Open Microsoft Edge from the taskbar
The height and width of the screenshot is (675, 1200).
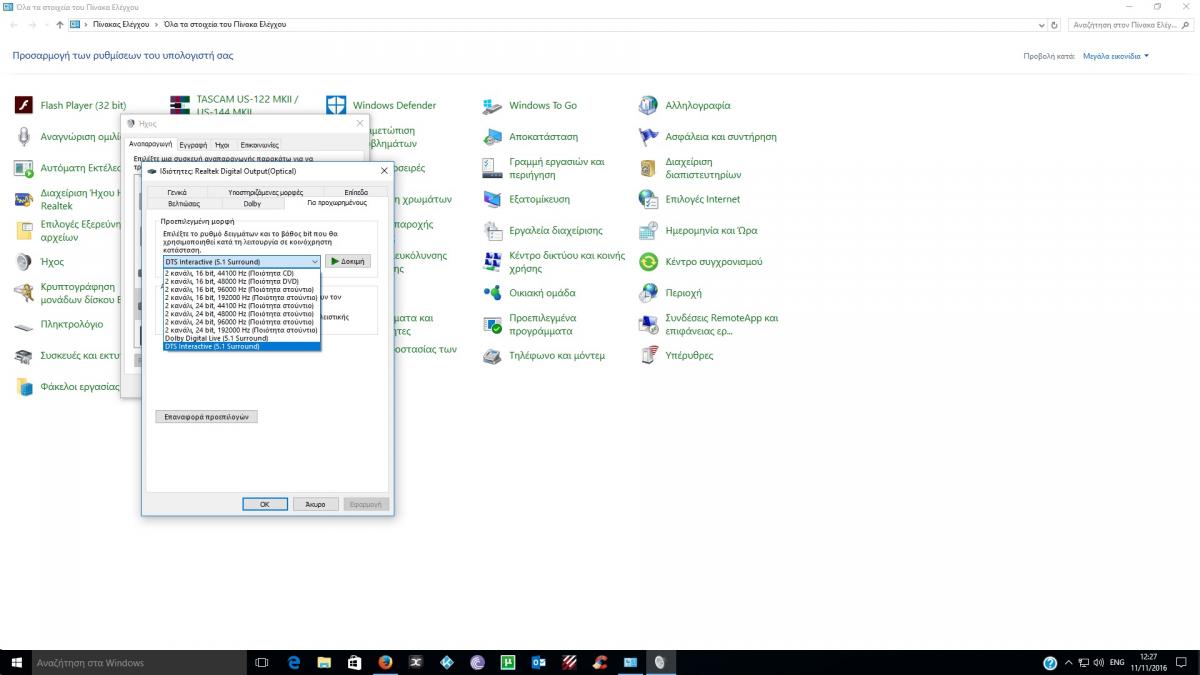click(x=294, y=662)
